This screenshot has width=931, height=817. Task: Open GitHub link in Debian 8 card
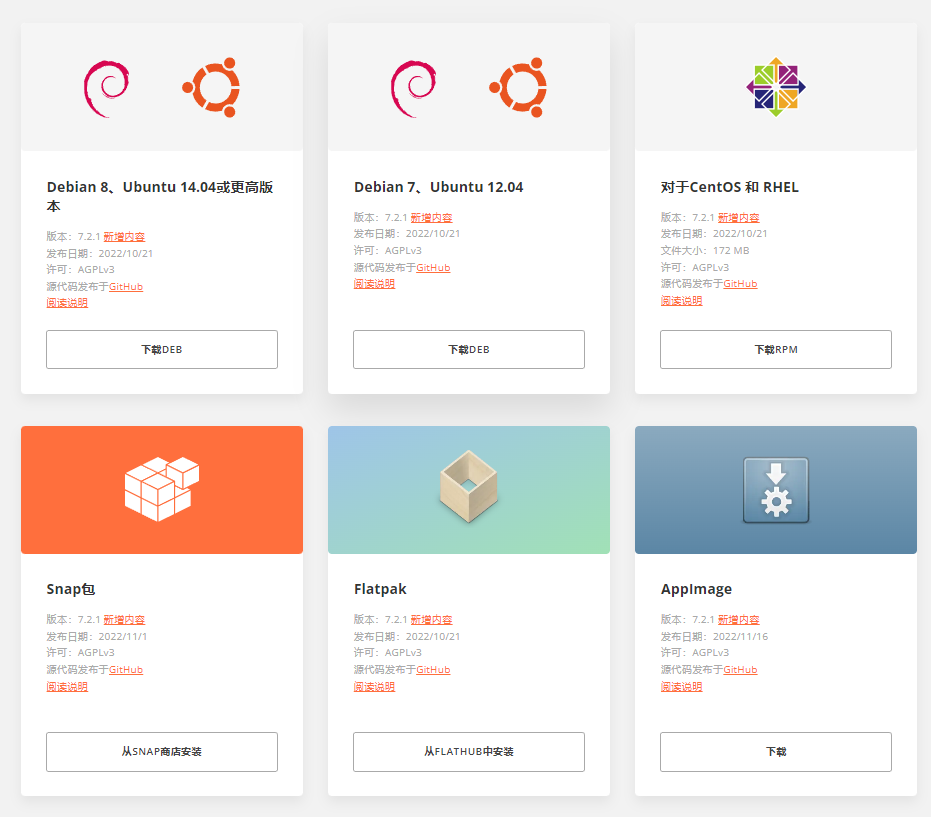point(126,286)
